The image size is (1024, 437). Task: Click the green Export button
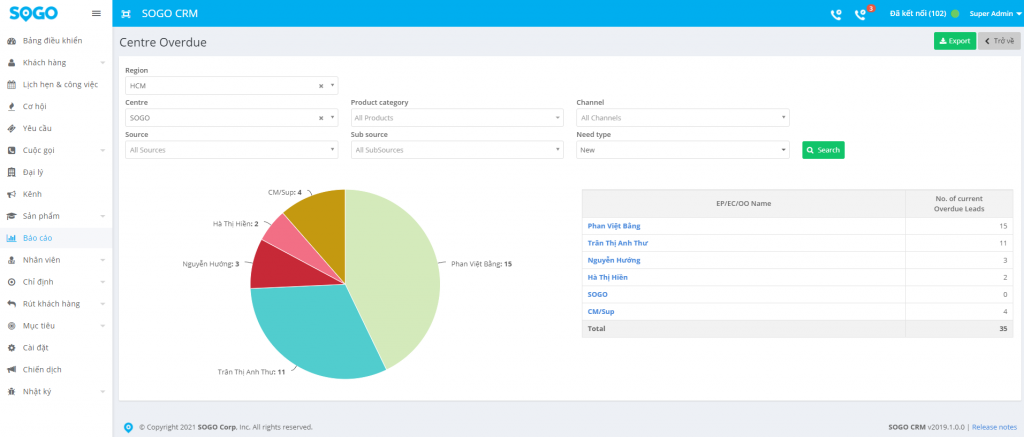[x=954, y=41]
